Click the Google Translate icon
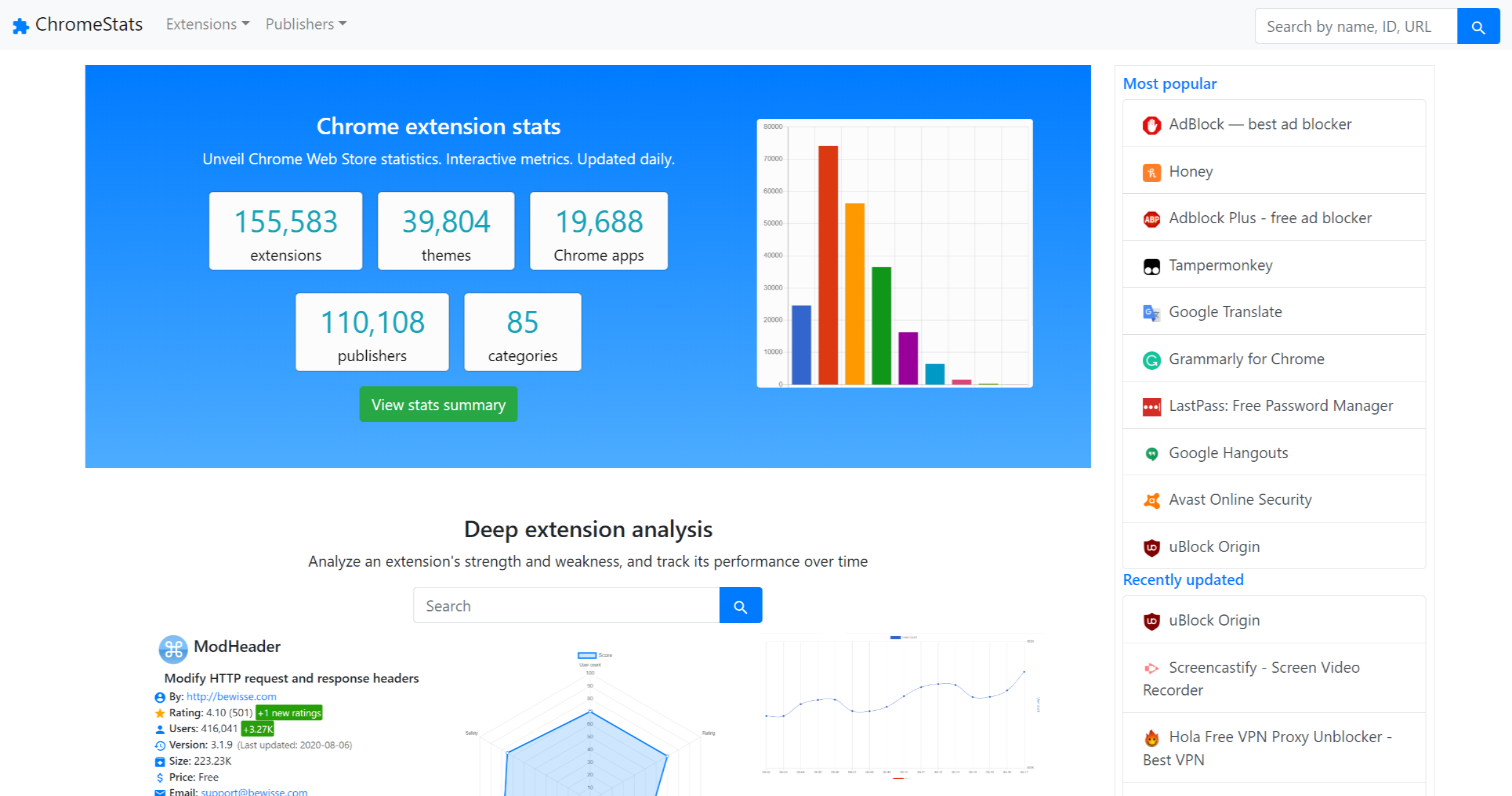Image resolution: width=1512 pixels, height=796 pixels. point(1151,313)
